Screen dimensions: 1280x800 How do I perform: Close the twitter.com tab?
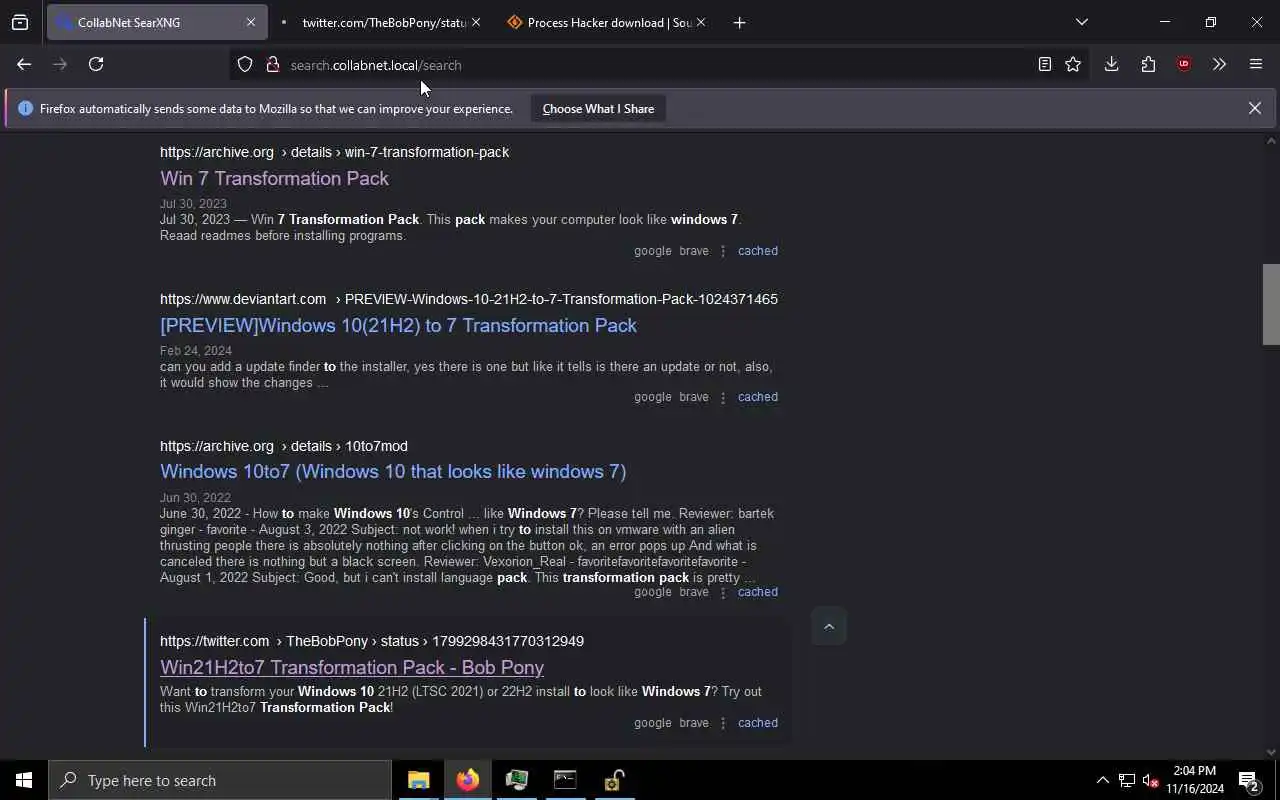click(x=475, y=22)
